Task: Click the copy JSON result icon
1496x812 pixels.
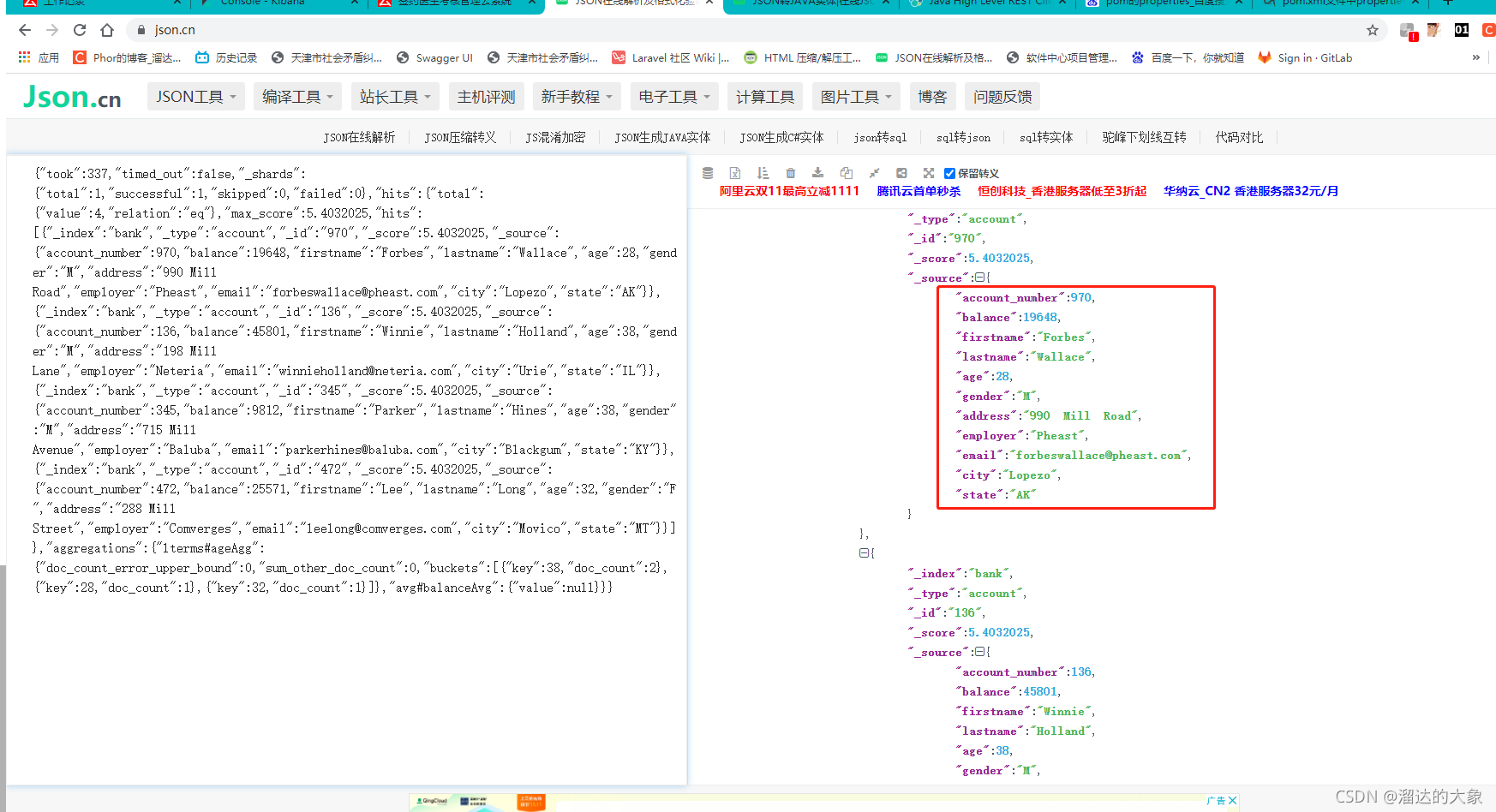Action: click(x=847, y=173)
